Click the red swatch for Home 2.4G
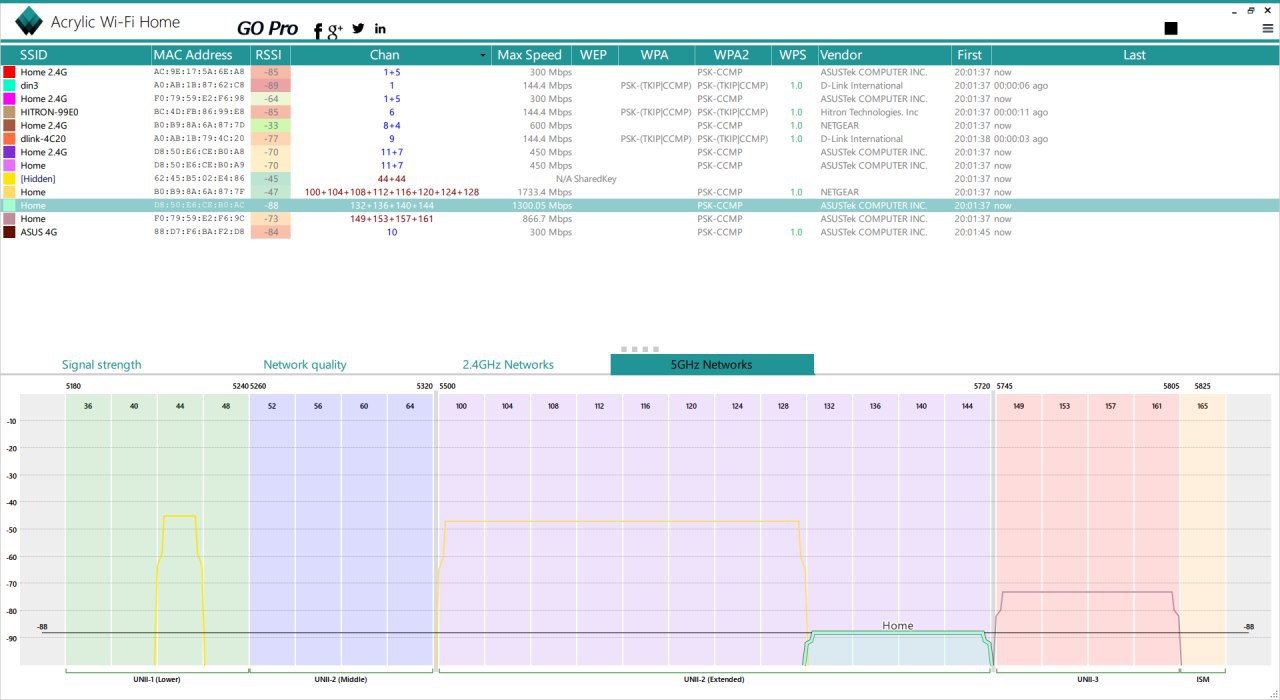Viewport: 1280px width, 700px height. pyautogui.click(x=9, y=72)
